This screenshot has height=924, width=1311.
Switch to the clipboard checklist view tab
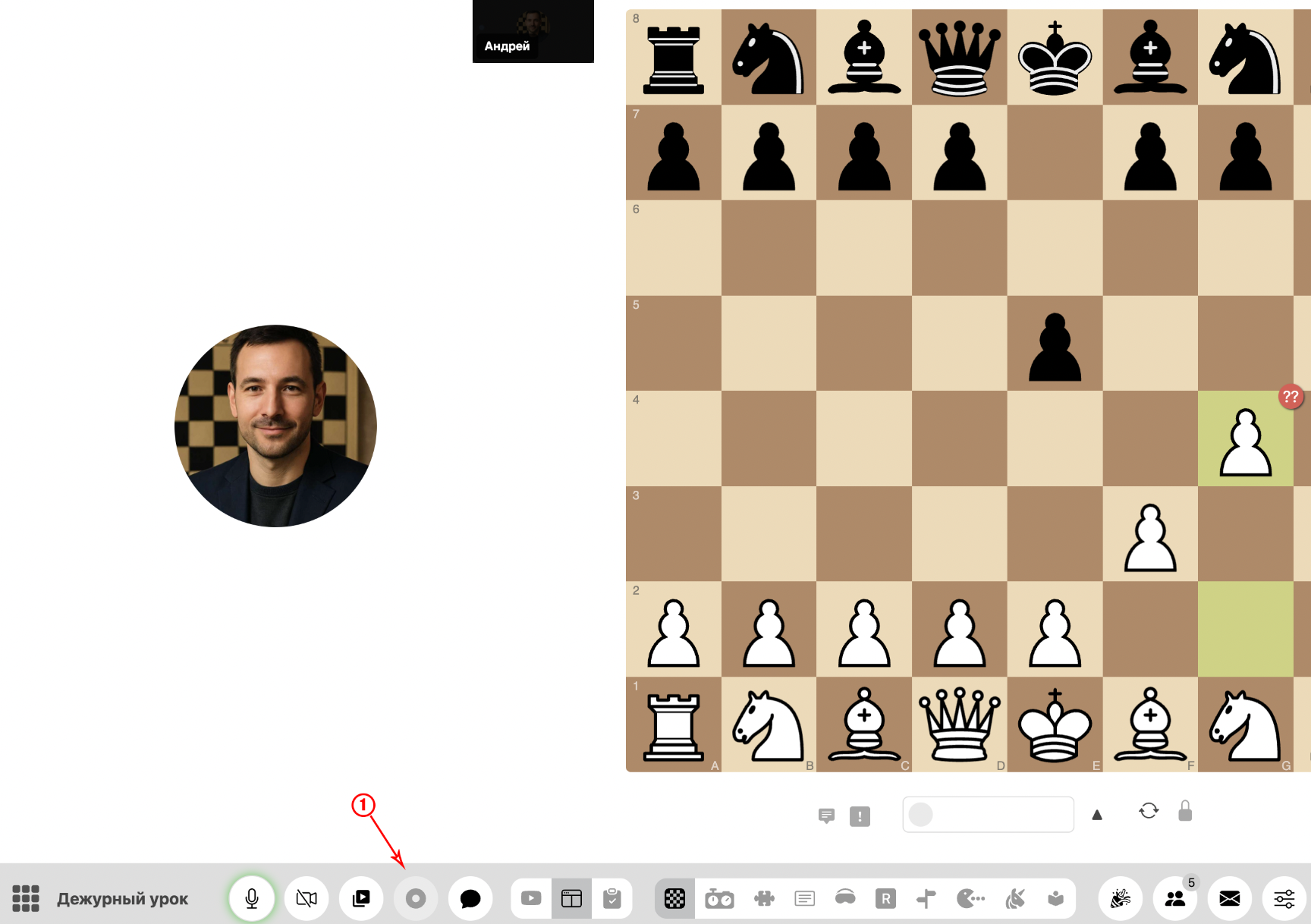[611, 898]
